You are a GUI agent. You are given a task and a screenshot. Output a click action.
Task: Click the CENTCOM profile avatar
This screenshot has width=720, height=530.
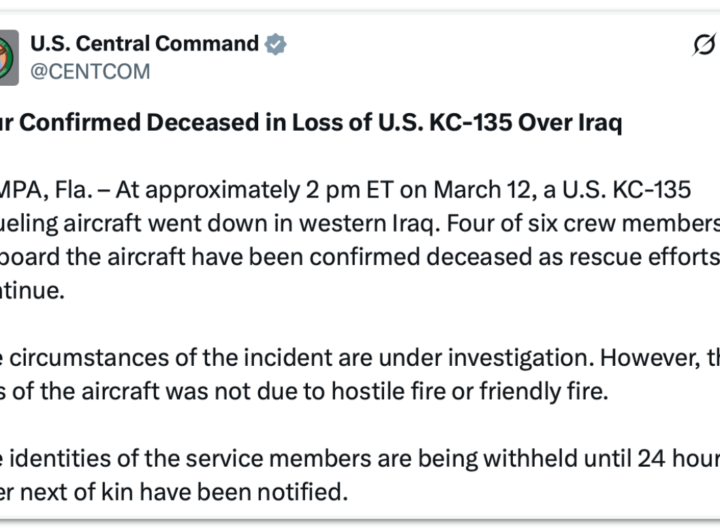pos(7,57)
